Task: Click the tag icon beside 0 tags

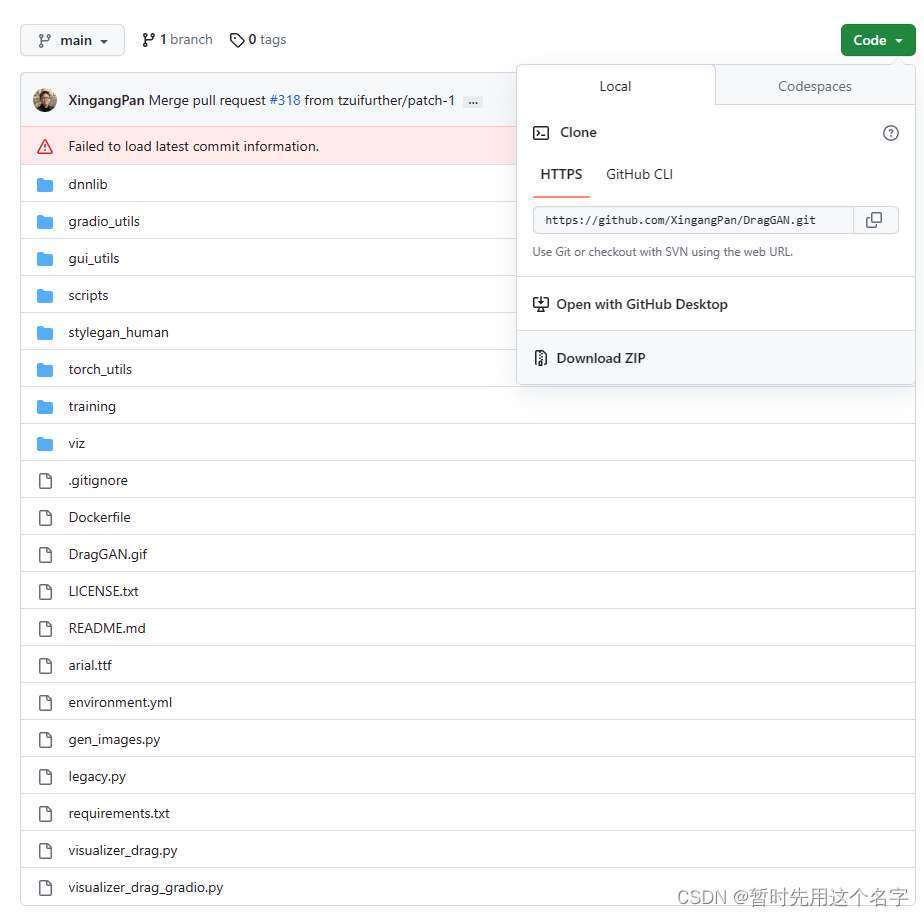Action: coord(237,40)
